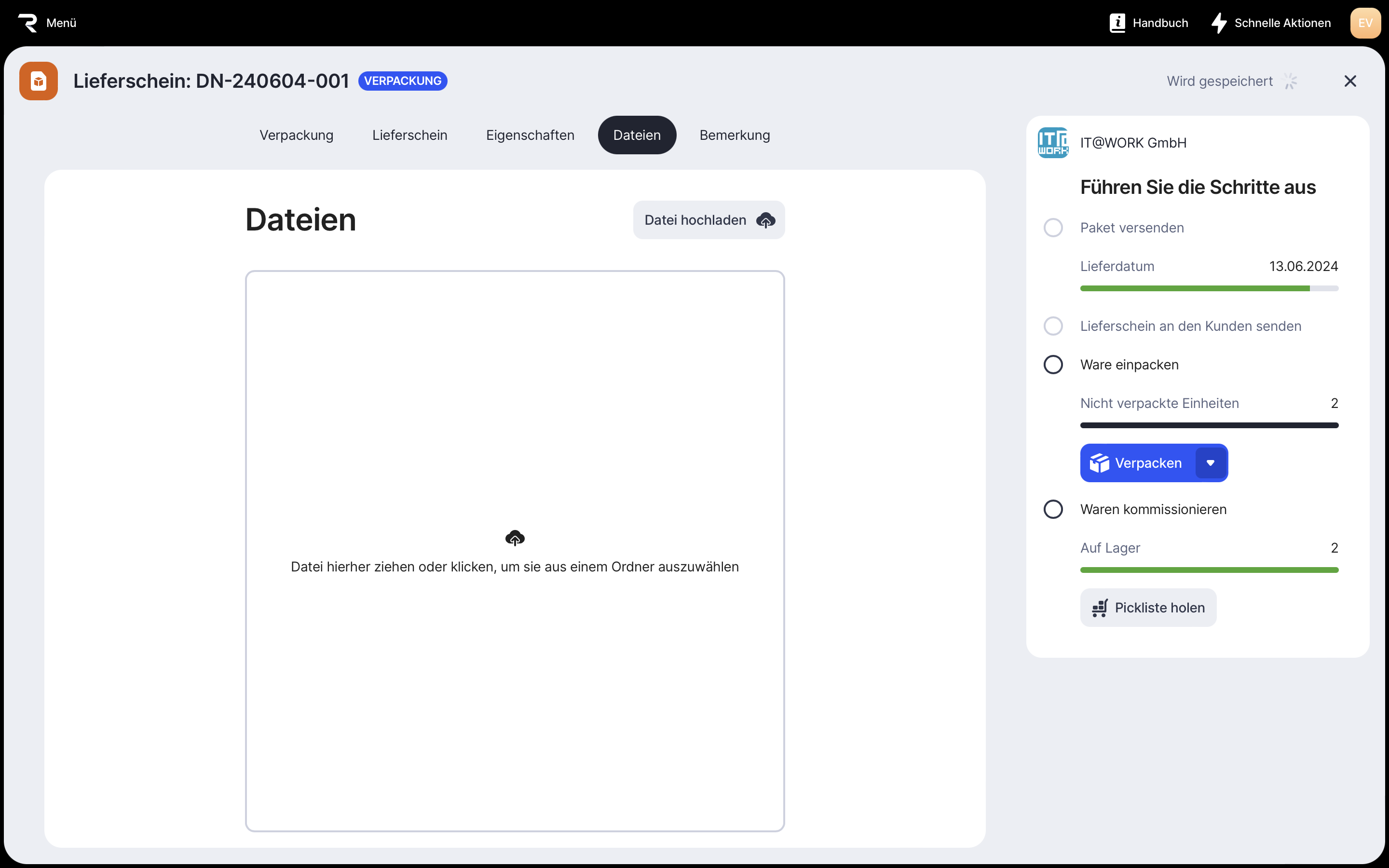This screenshot has width=1389, height=868.
Task: Check the Ware einpacken step circle
Action: [x=1053, y=365]
